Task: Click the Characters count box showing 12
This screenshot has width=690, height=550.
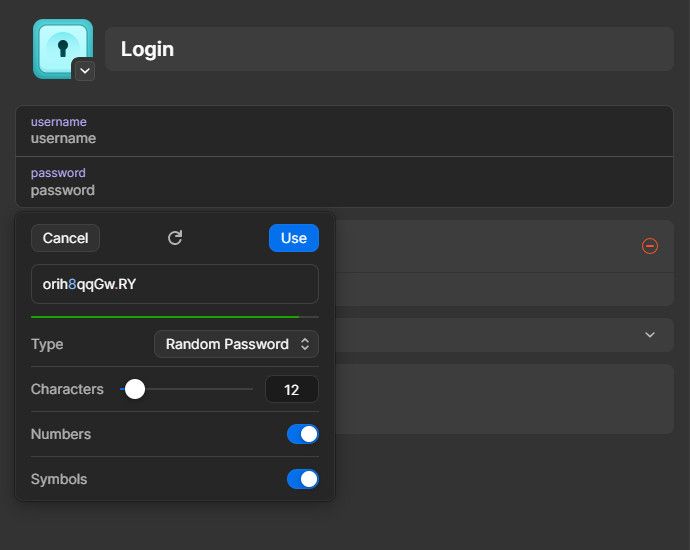Action: (x=292, y=389)
